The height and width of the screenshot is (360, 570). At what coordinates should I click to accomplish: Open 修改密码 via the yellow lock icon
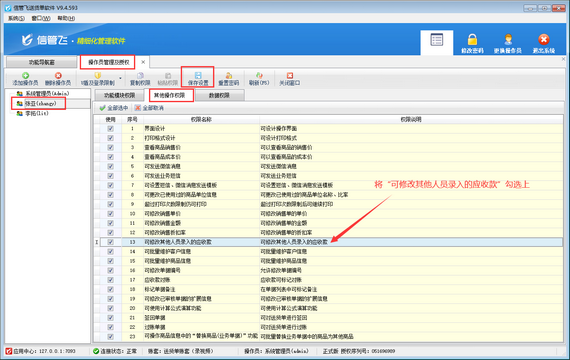472,39
